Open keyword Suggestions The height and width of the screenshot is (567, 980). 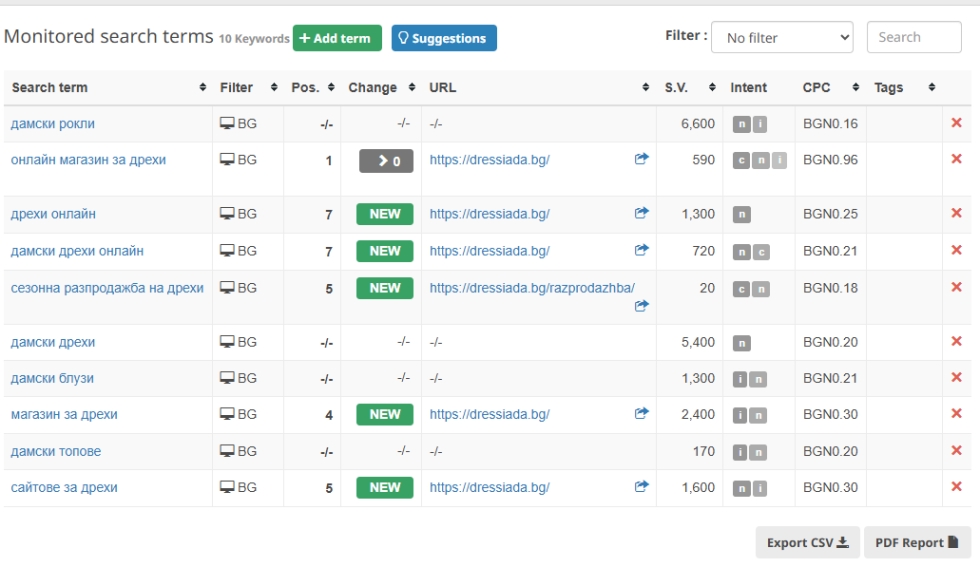(444, 38)
